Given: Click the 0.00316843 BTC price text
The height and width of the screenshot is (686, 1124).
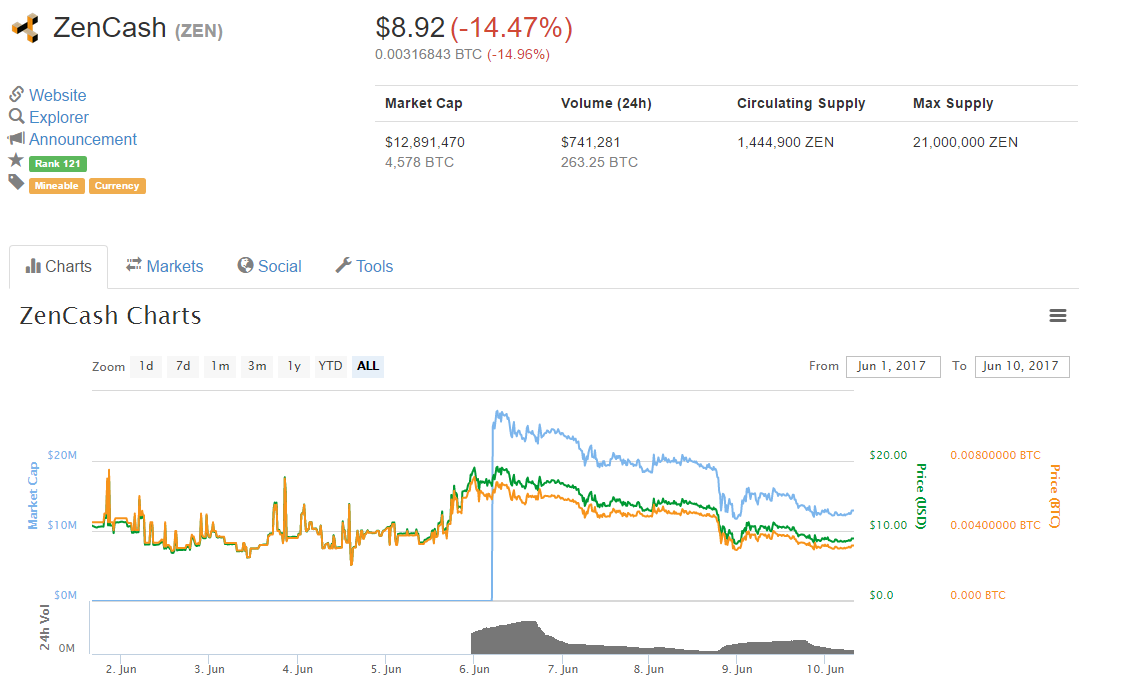Looking at the screenshot, I should [x=429, y=54].
